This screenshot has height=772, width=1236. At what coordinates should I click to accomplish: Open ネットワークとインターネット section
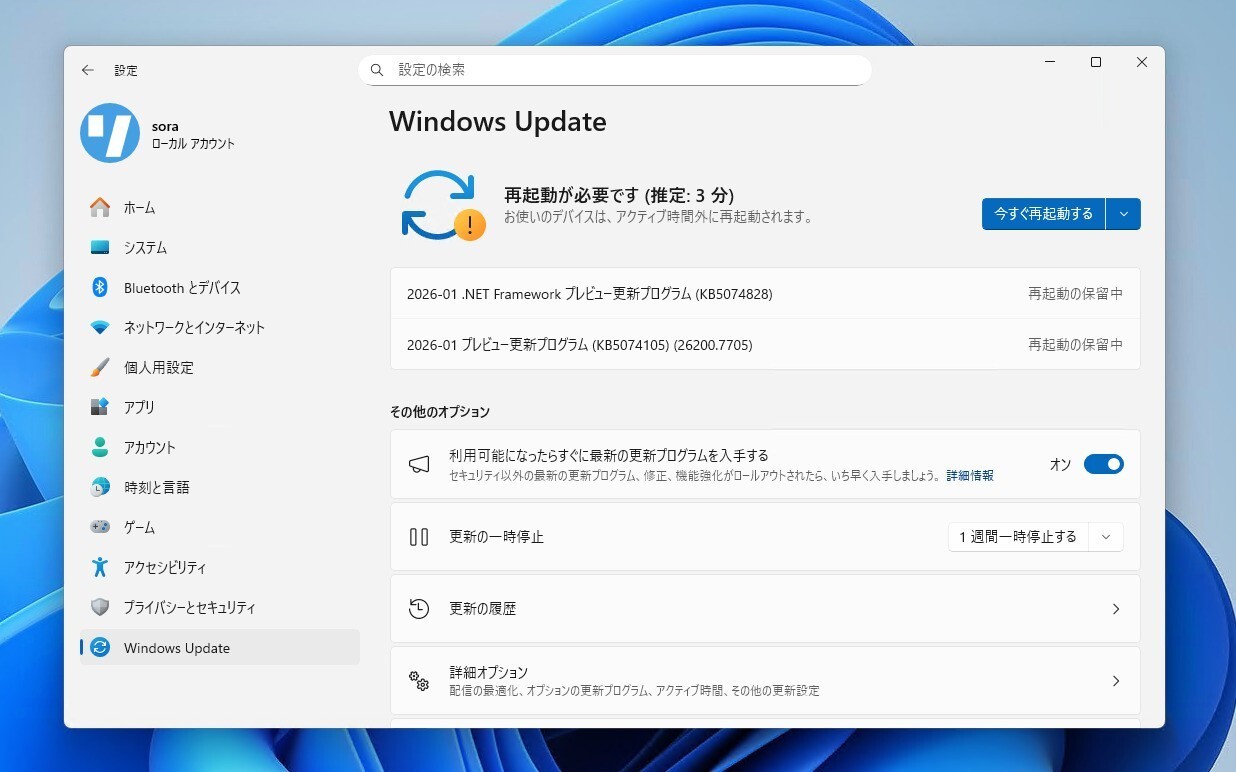click(219, 327)
